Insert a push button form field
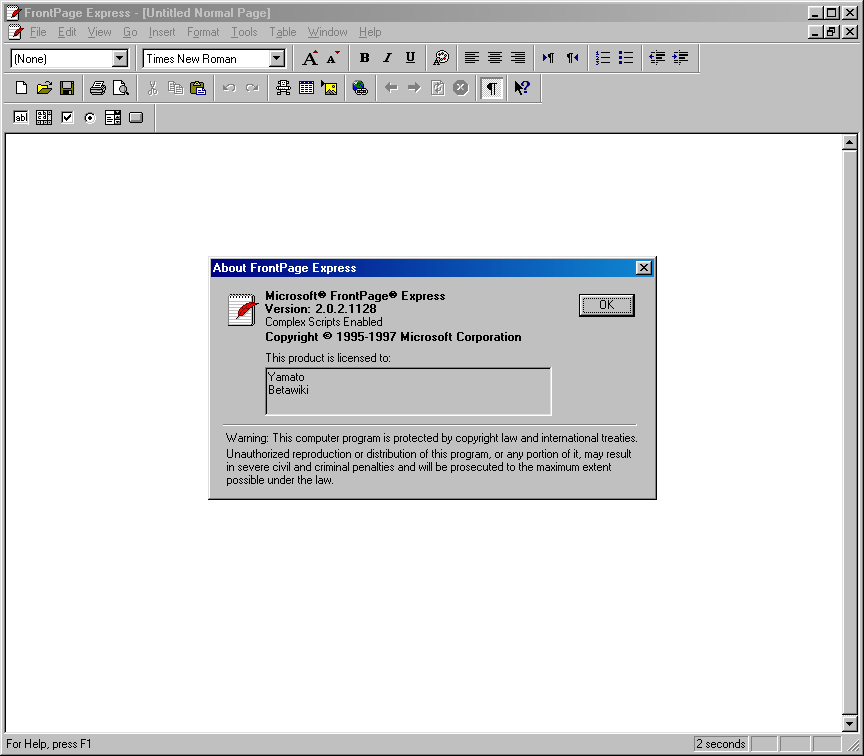 (136, 117)
